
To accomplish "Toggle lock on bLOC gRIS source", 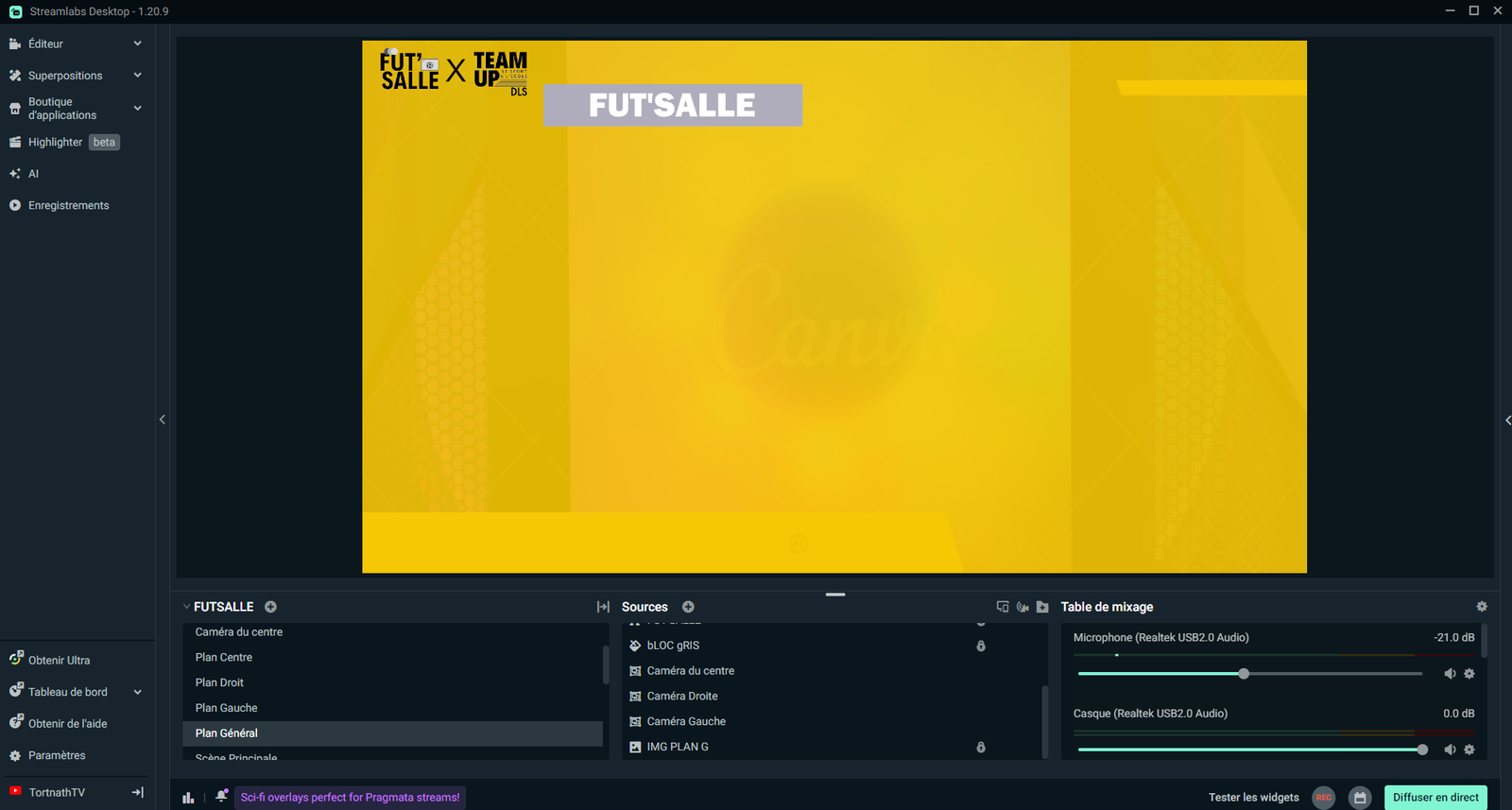I will 981,646.
